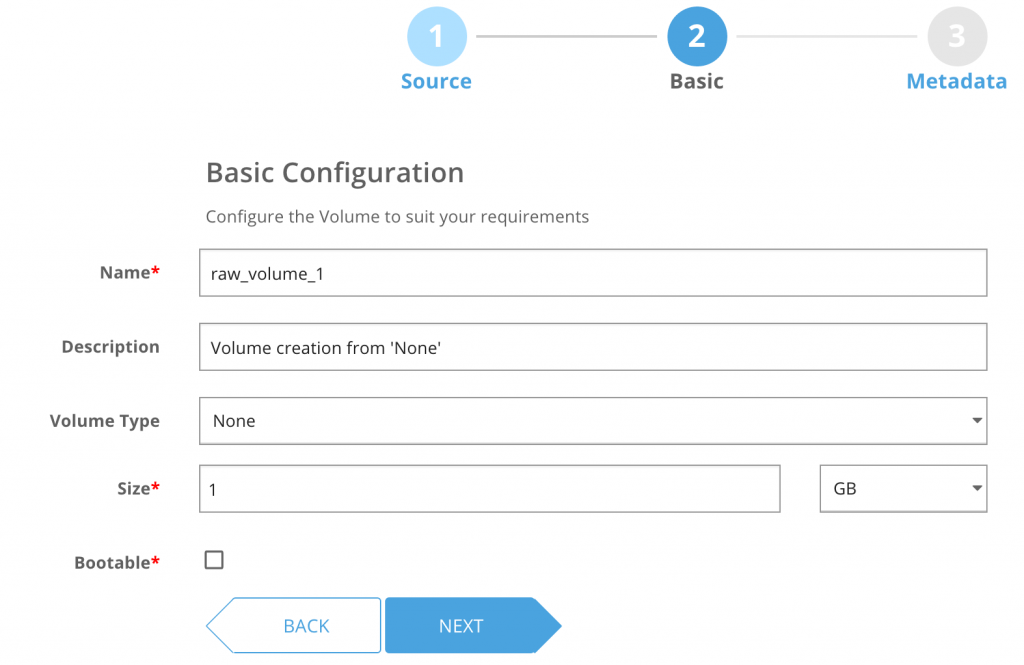
Task: Focus the Size value input
Action: click(489, 489)
